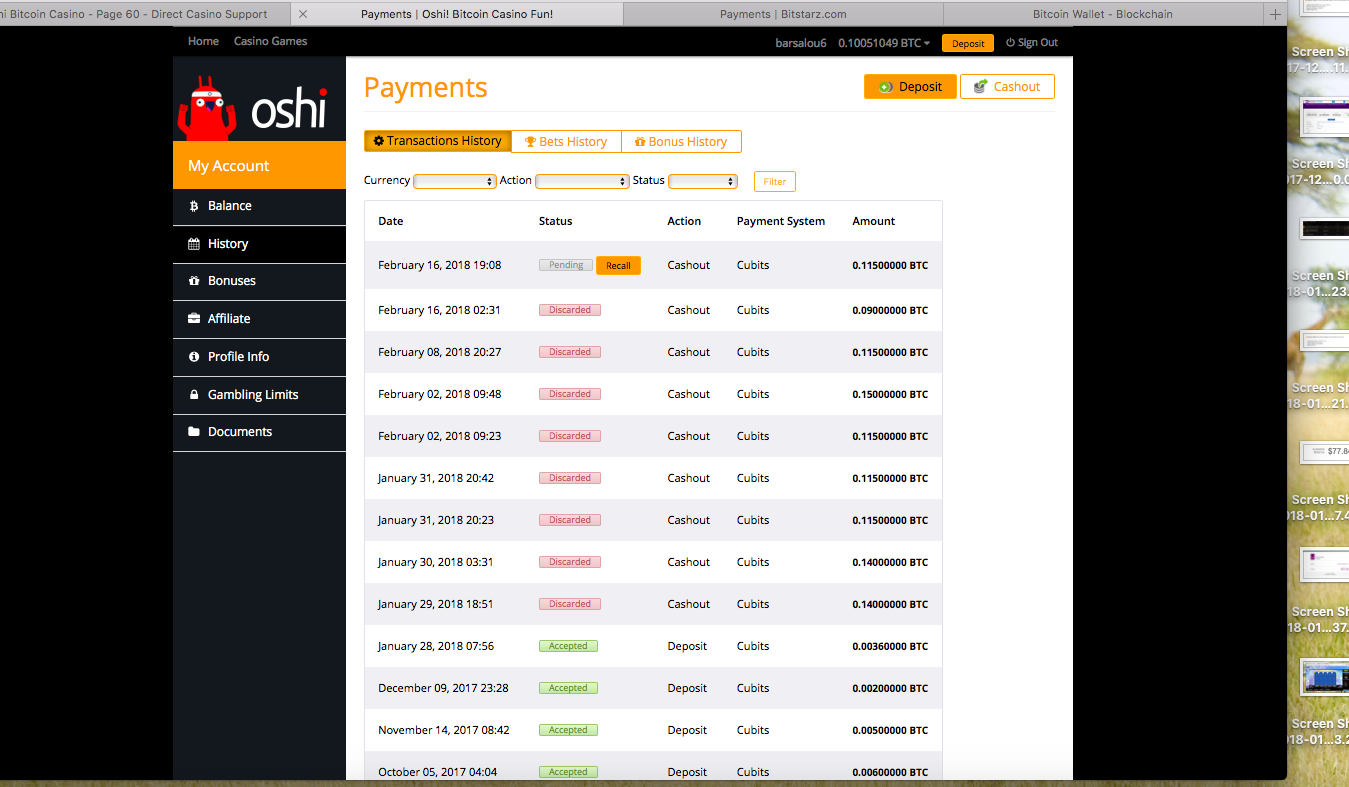Click Discarded badge for February 16 02:31
Image resolution: width=1349 pixels, height=787 pixels.
coord(570,310)
